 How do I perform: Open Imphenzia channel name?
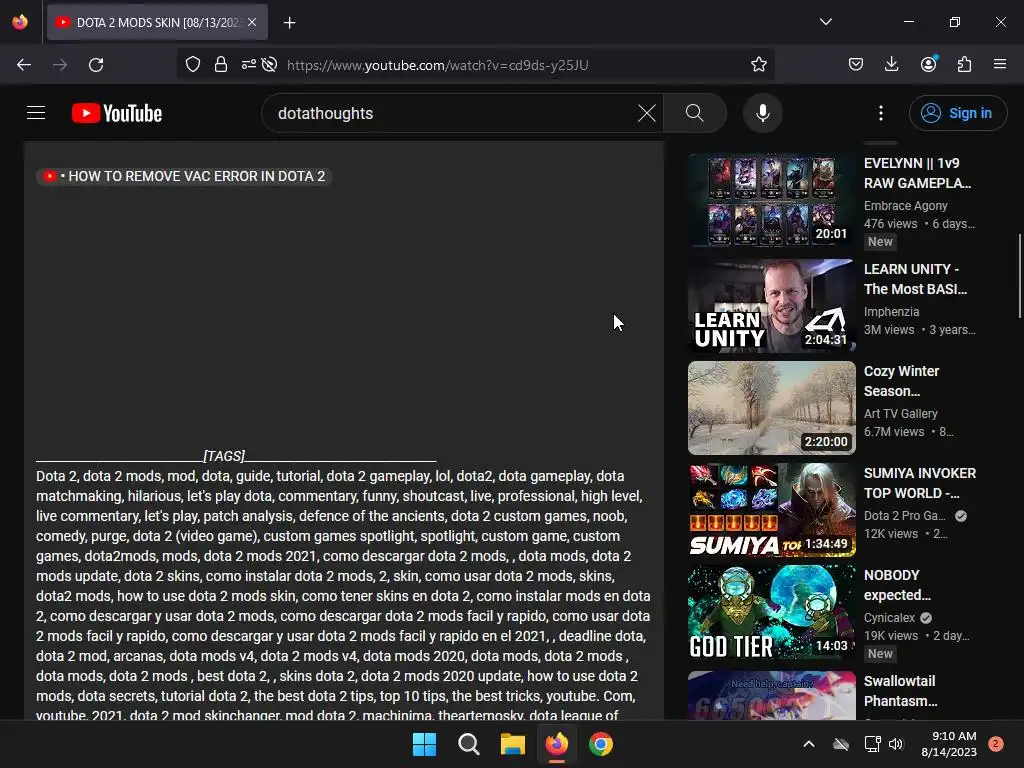[891, 312]
